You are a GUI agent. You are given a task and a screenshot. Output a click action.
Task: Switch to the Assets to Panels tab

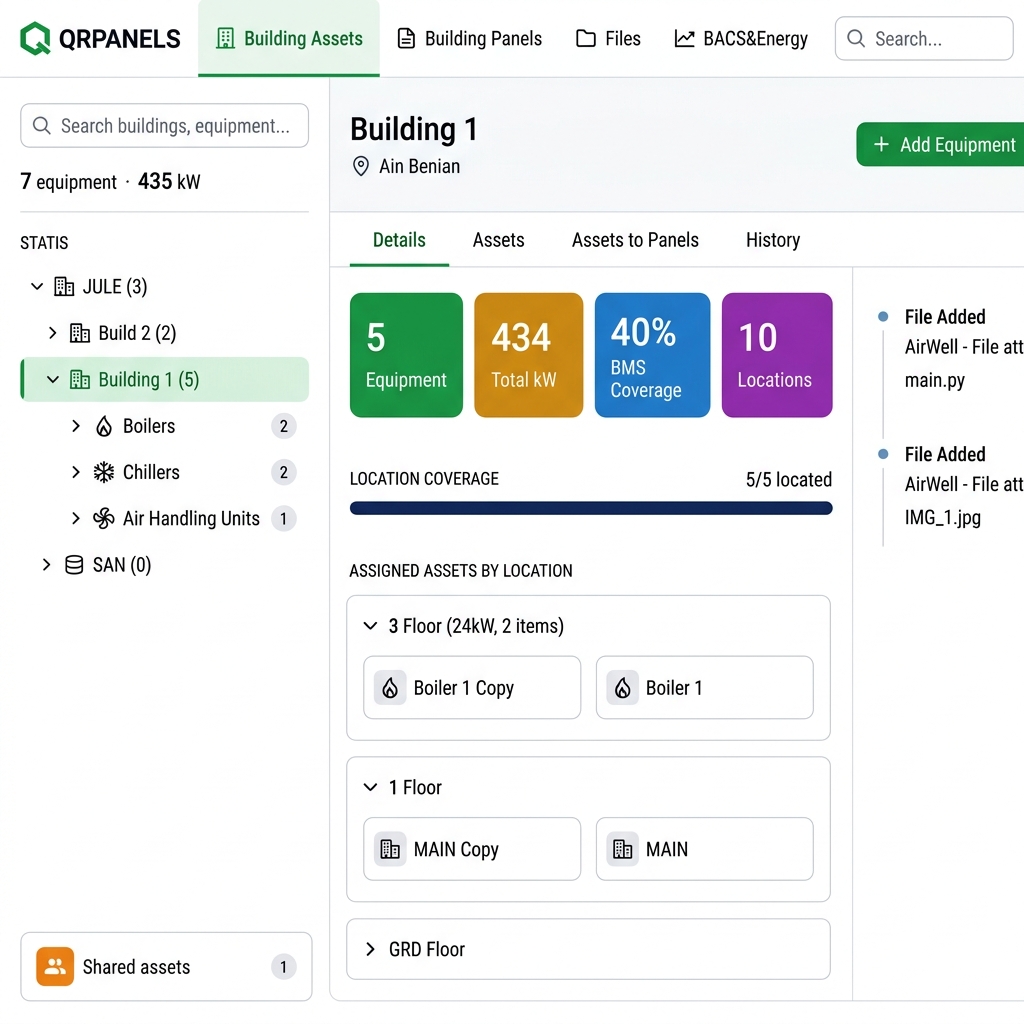635,240
